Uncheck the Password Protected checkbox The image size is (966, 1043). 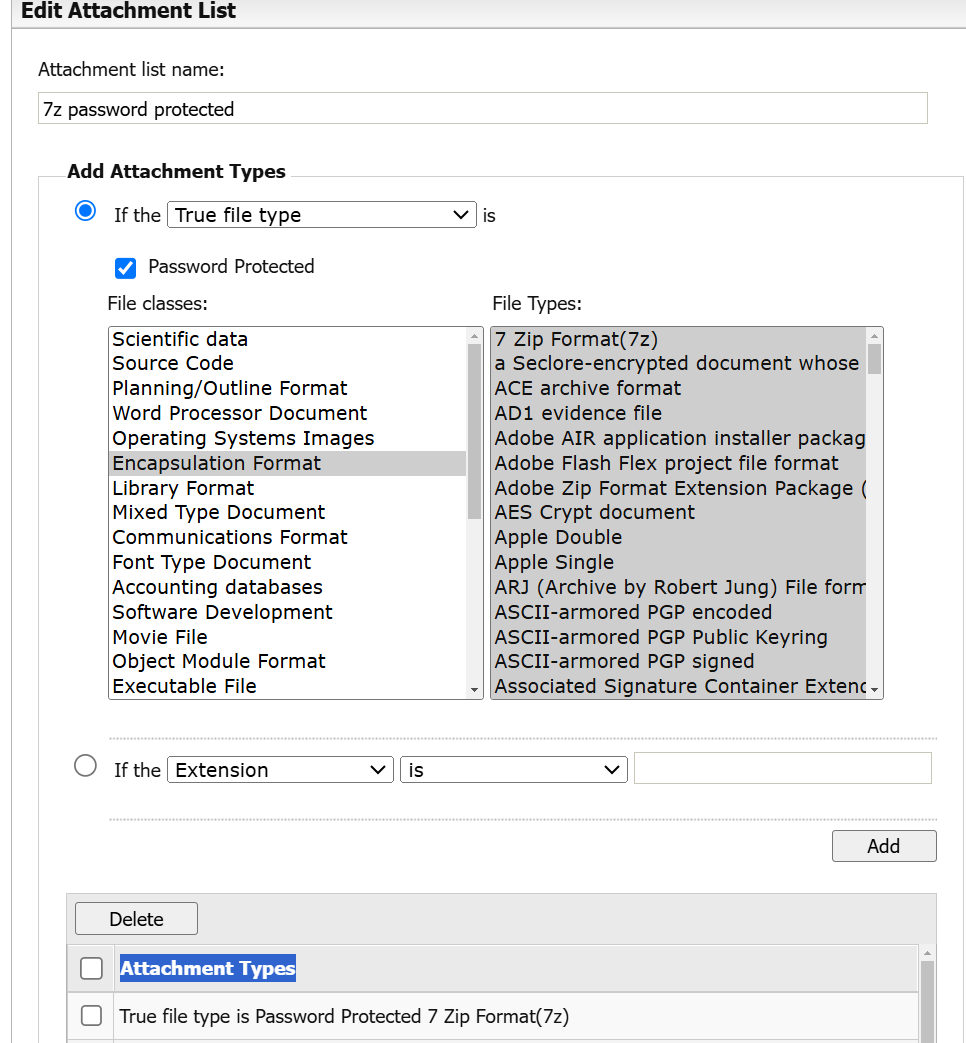(126, 268)
